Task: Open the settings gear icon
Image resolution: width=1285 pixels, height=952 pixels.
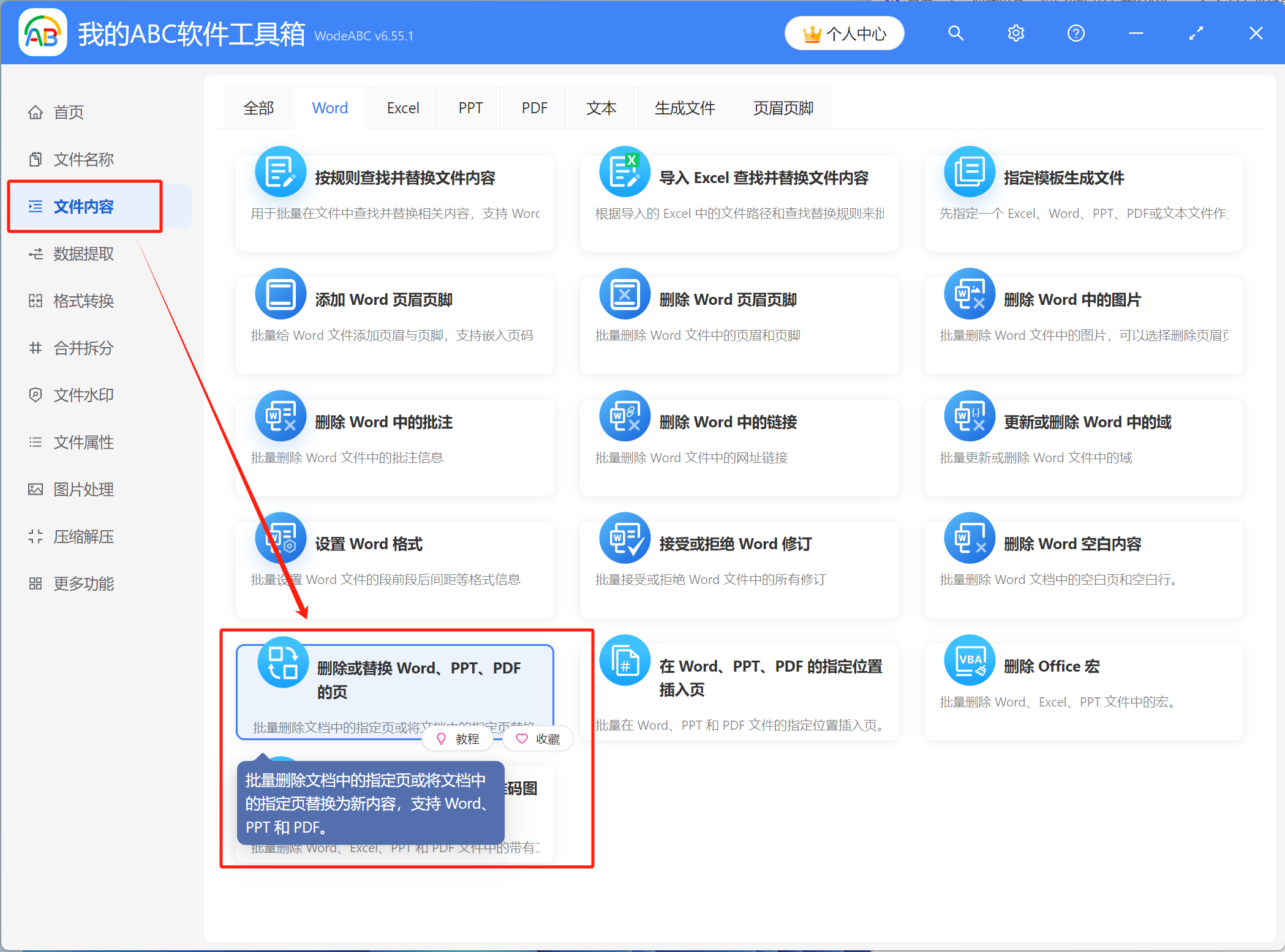Action: [1016, 33]
